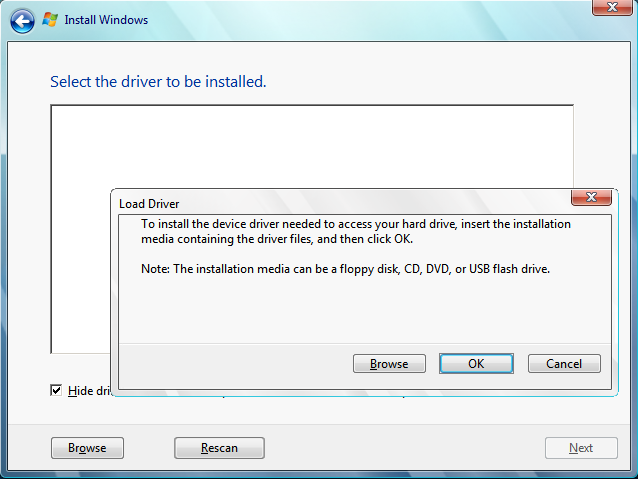Click empty area left of dialog Browse button
This screenshot has height=479, width=638.
230,364
